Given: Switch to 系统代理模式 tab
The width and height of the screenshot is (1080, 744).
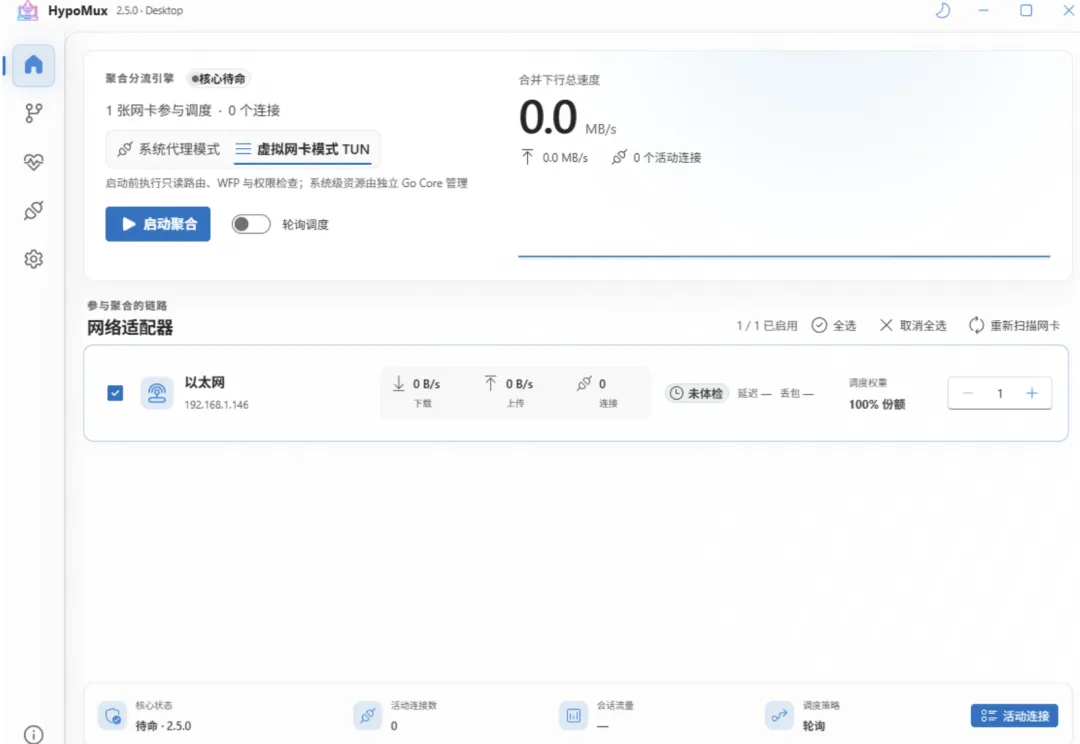Looking at the screenshot, I should tap(169, 149).
